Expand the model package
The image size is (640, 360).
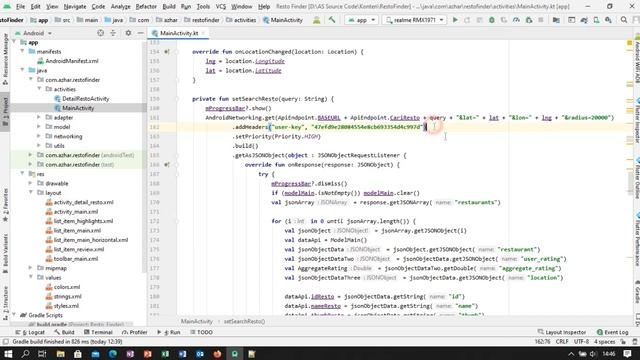39,127
